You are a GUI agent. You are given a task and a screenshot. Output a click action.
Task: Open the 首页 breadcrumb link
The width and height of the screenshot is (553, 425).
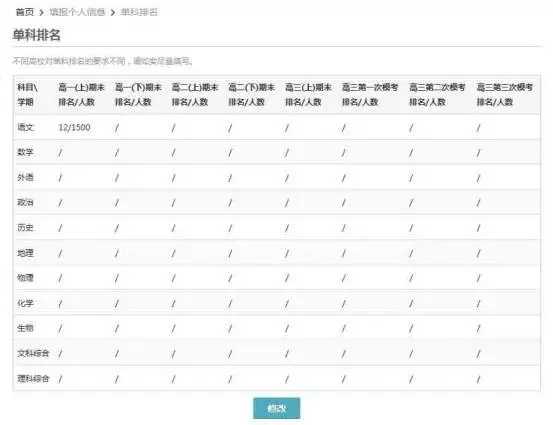tap(25, 12)
